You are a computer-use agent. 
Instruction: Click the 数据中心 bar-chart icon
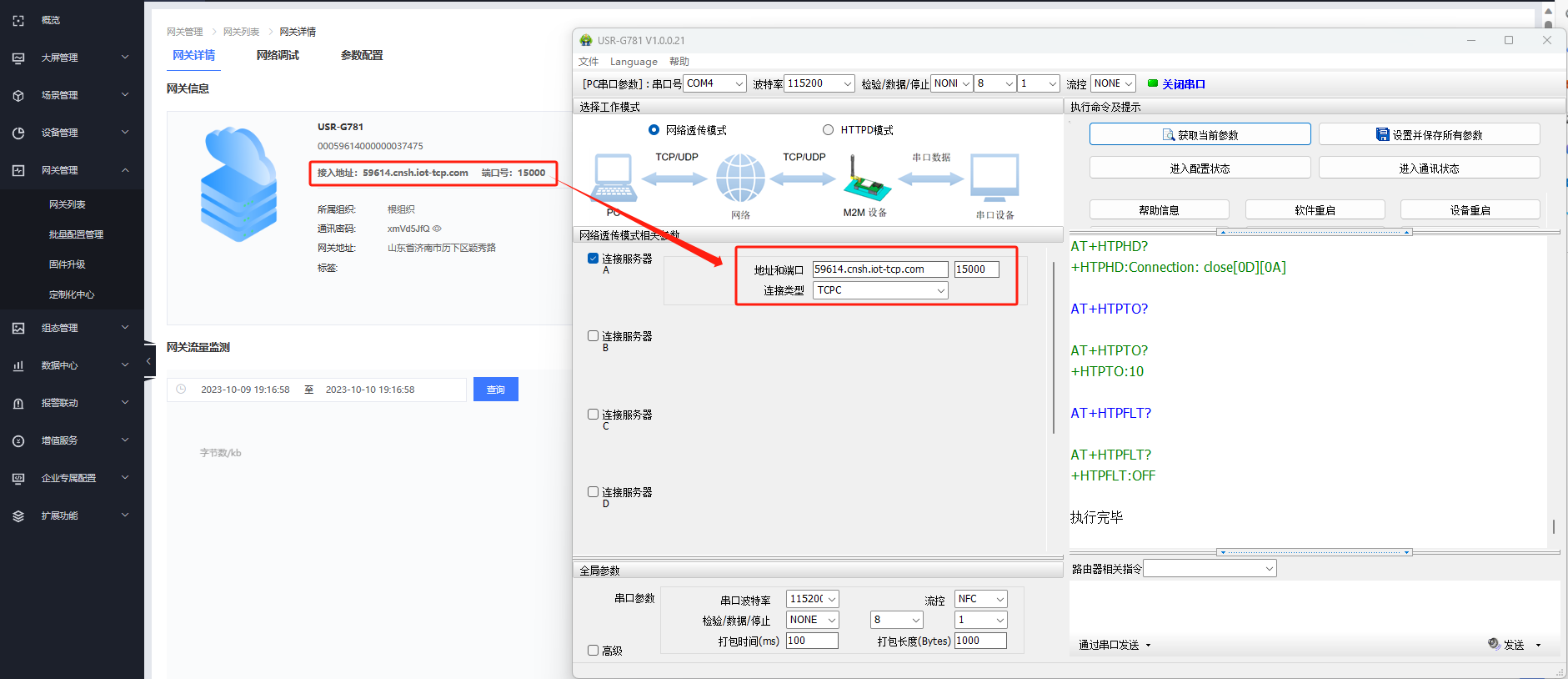click(18, 365)
